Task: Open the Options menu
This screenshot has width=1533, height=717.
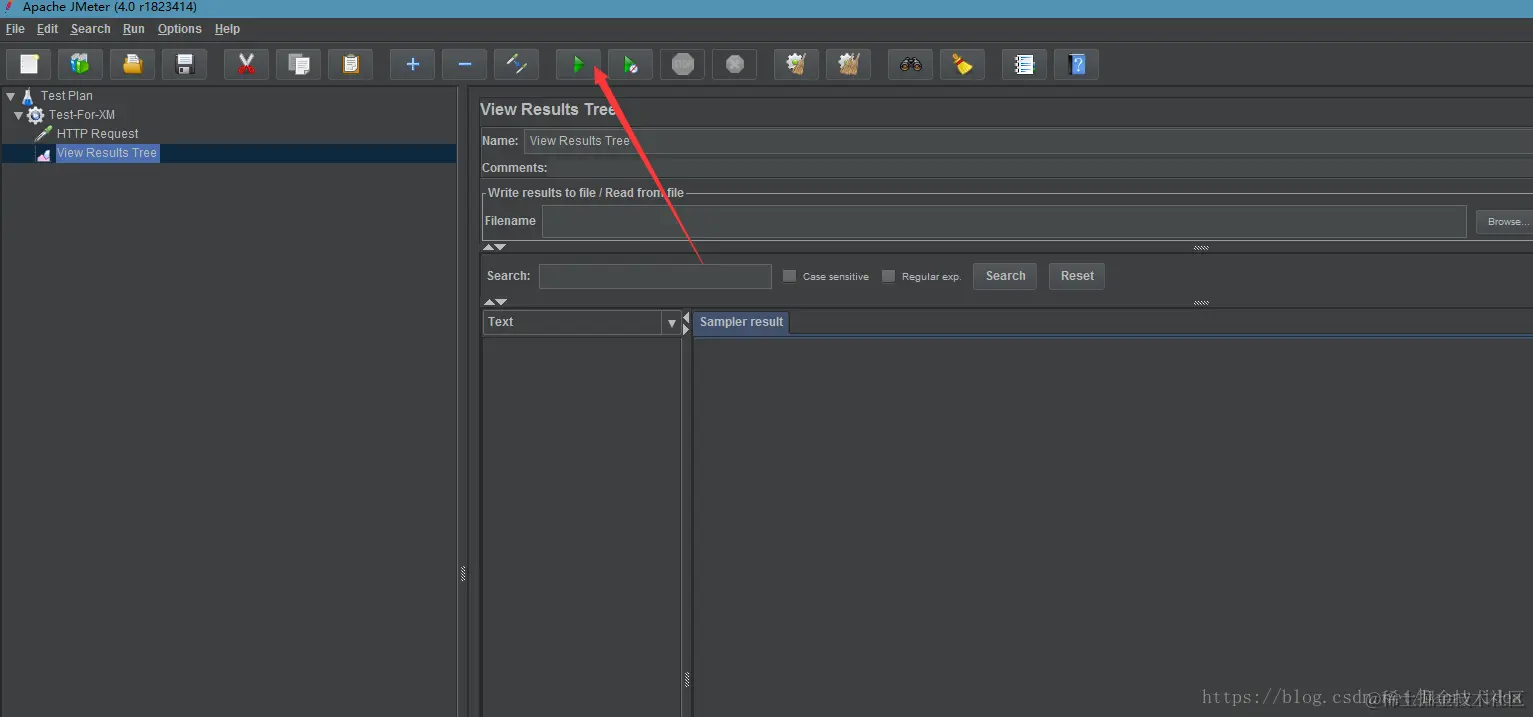Action: click(x=180, y=29)
